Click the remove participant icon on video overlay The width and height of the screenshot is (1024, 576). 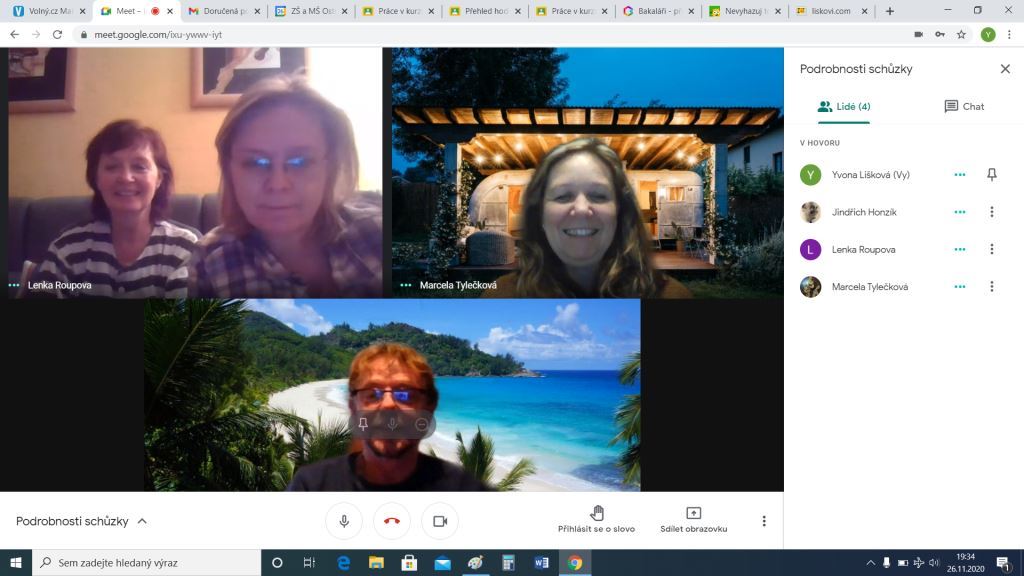421,424
